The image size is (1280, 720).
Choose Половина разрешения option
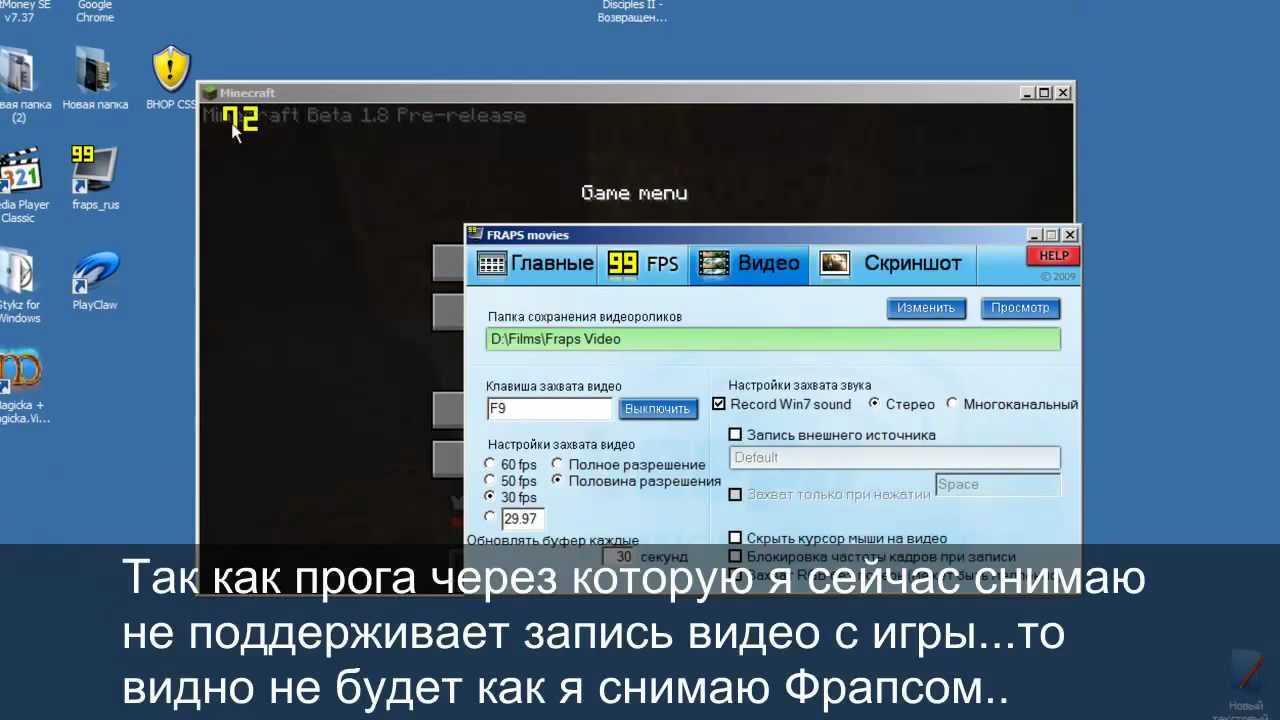[558, 480]
